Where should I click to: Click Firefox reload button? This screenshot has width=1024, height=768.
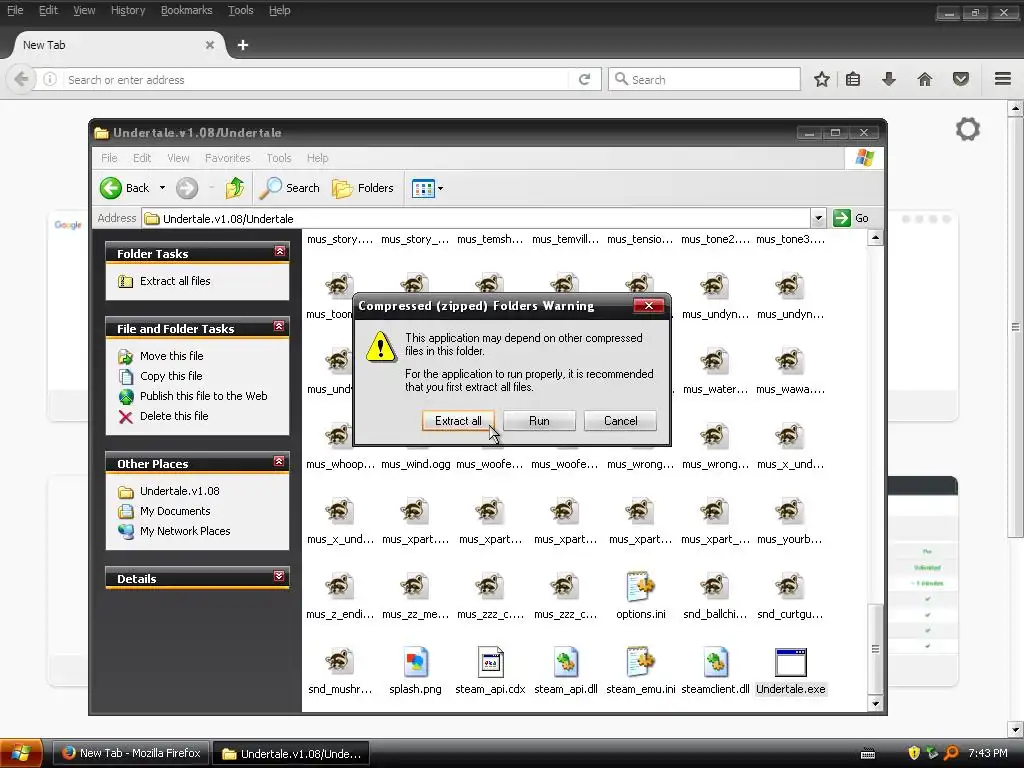pyautogui.click(x=584, y=80)
